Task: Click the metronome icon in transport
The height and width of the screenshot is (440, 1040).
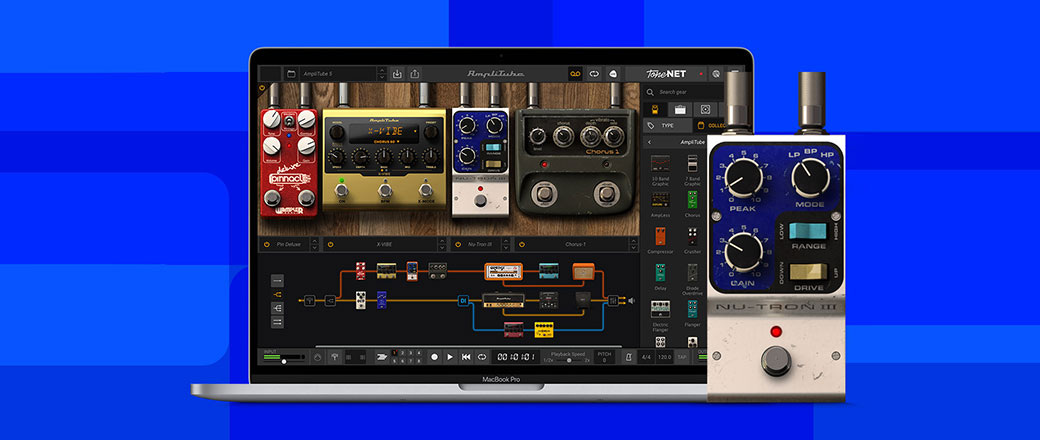Action: pos(628,357)
